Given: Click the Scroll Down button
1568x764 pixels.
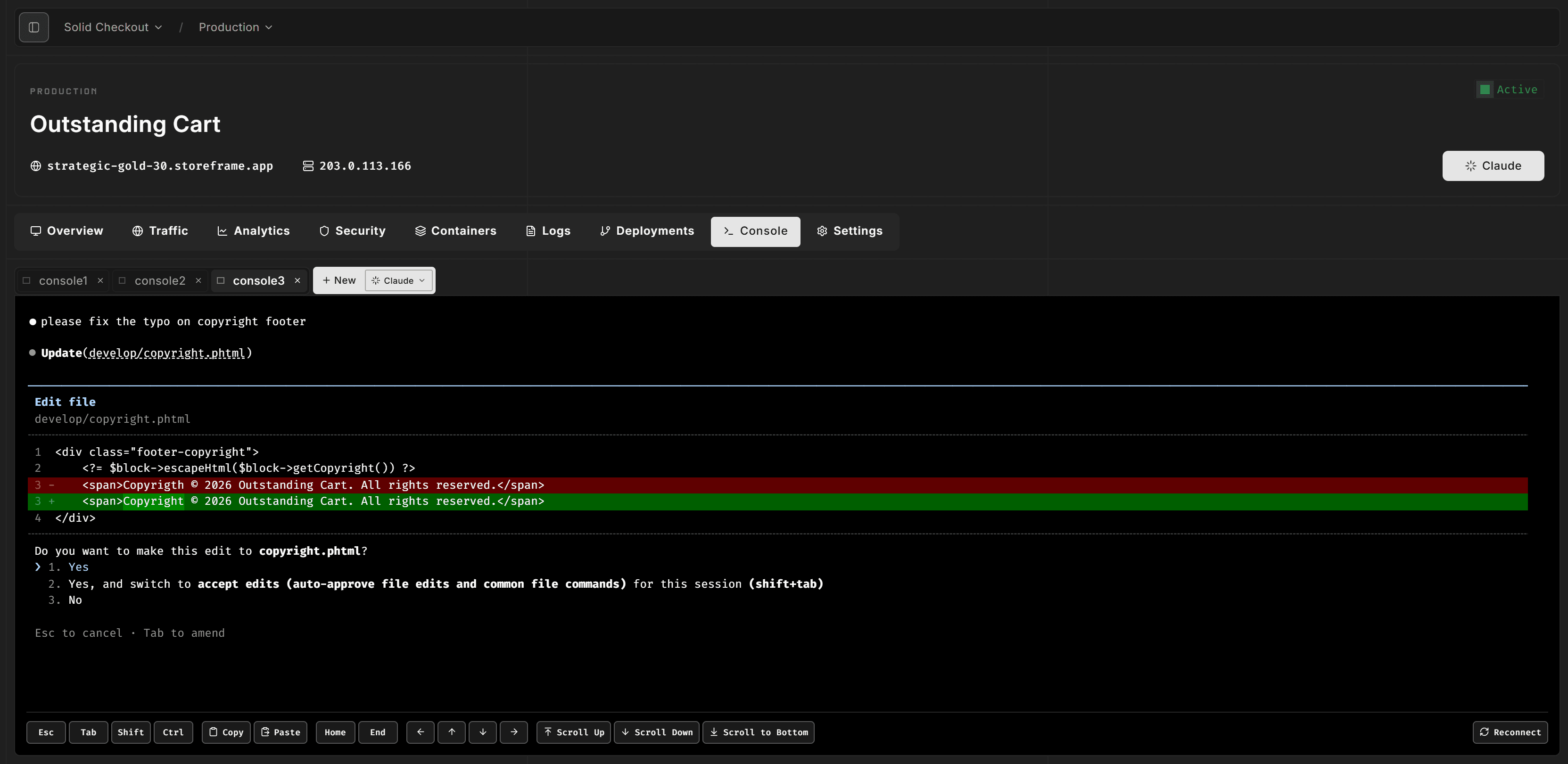Looking at the screenshot, I should pyautogui.click(x=656, y=732).
